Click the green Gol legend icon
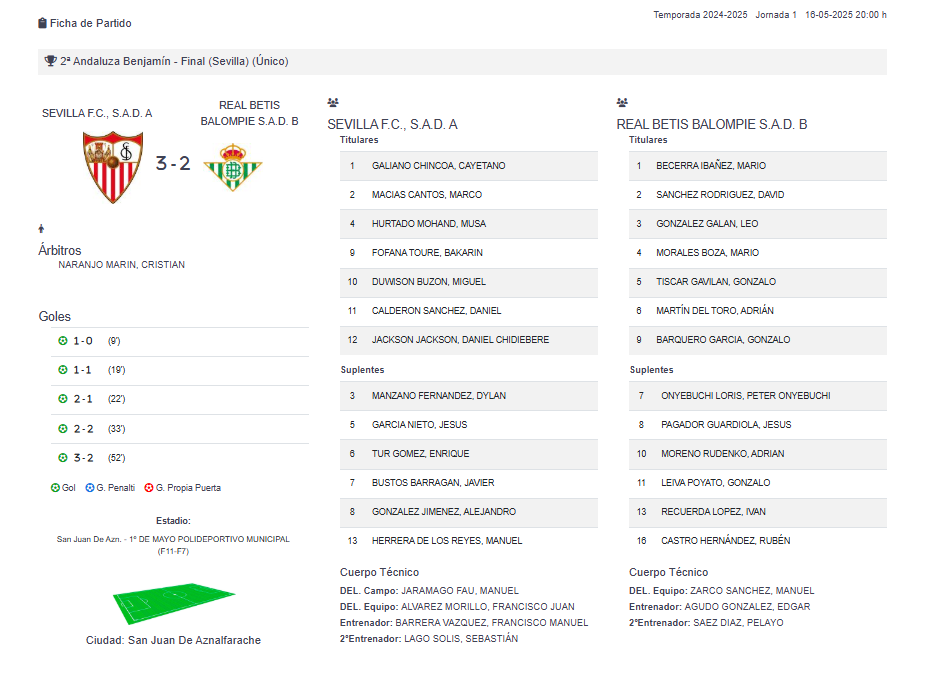The image size is (939, 675). click(55, 488)
